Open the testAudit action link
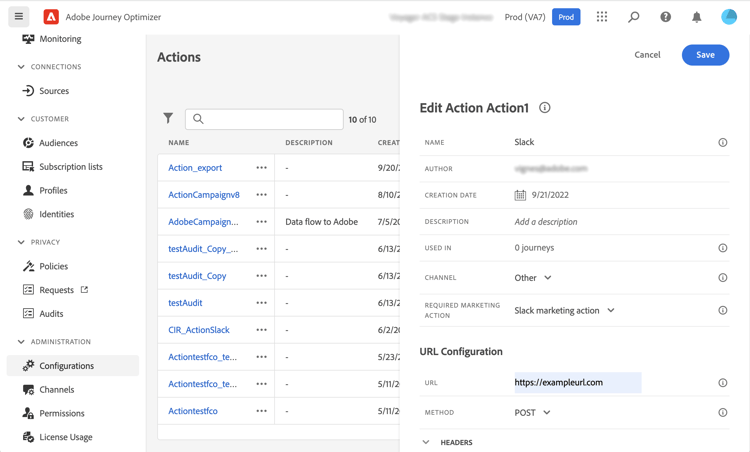This screenshot has width=750, height=452. coord(185,303)
